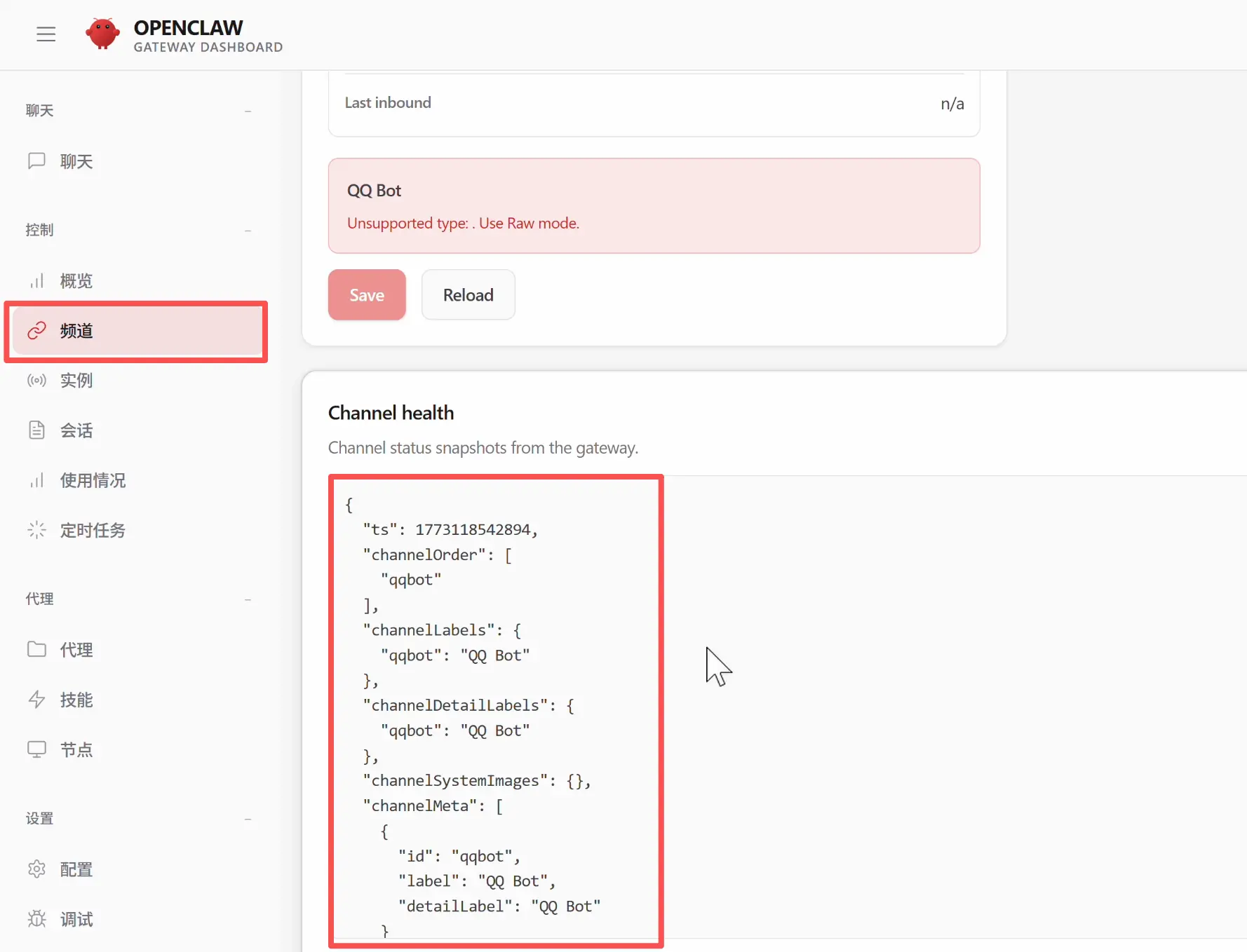Collapse the 控制 sidebar section
Screen dimensions: 1247x952
tap(248, 231)
